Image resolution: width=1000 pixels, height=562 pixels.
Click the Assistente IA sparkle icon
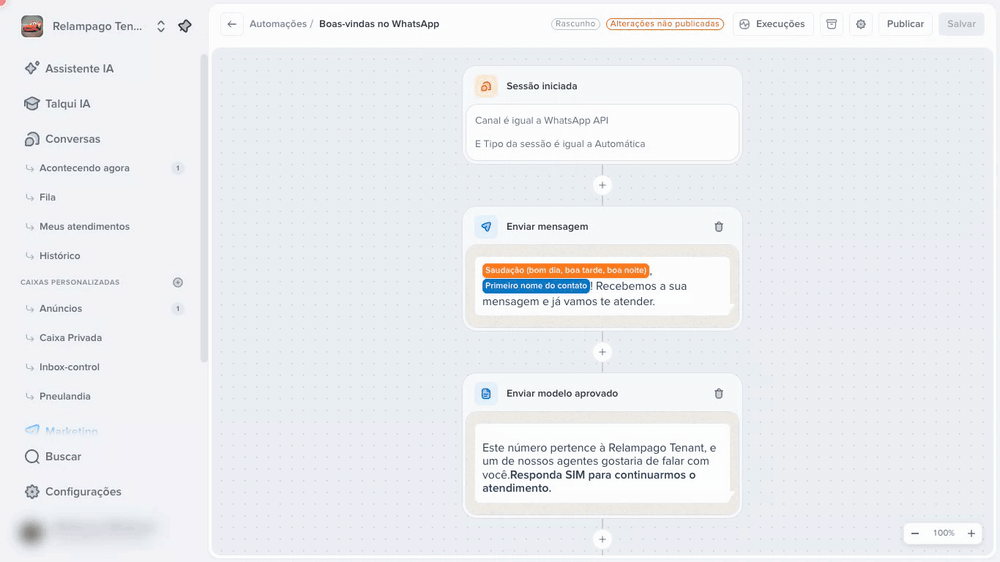click(32, 68)
